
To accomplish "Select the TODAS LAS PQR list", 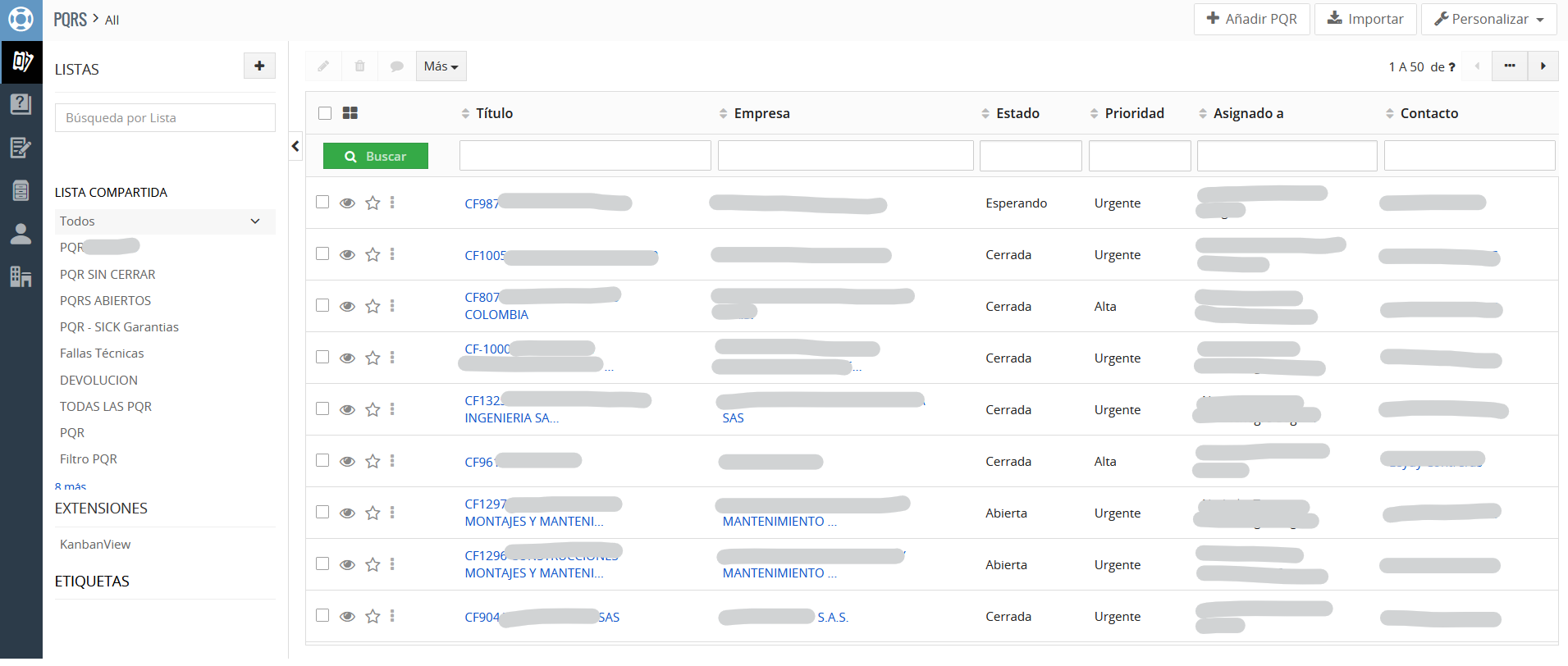I will coord(106,406).
